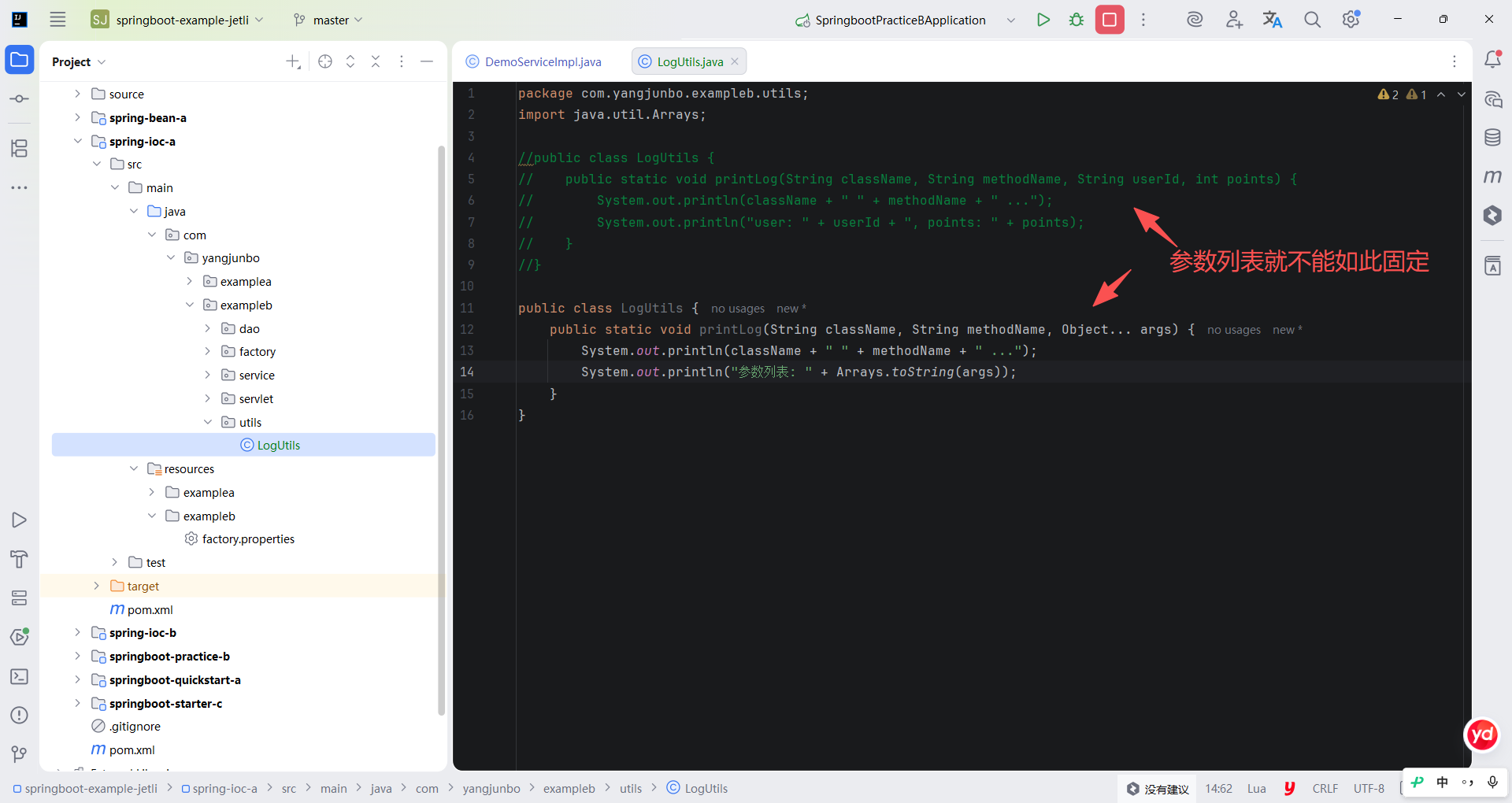Open the Terminal tool window
Image resolution: width=1512 pixels, height=803 pixels.
(x=20, y=676)
